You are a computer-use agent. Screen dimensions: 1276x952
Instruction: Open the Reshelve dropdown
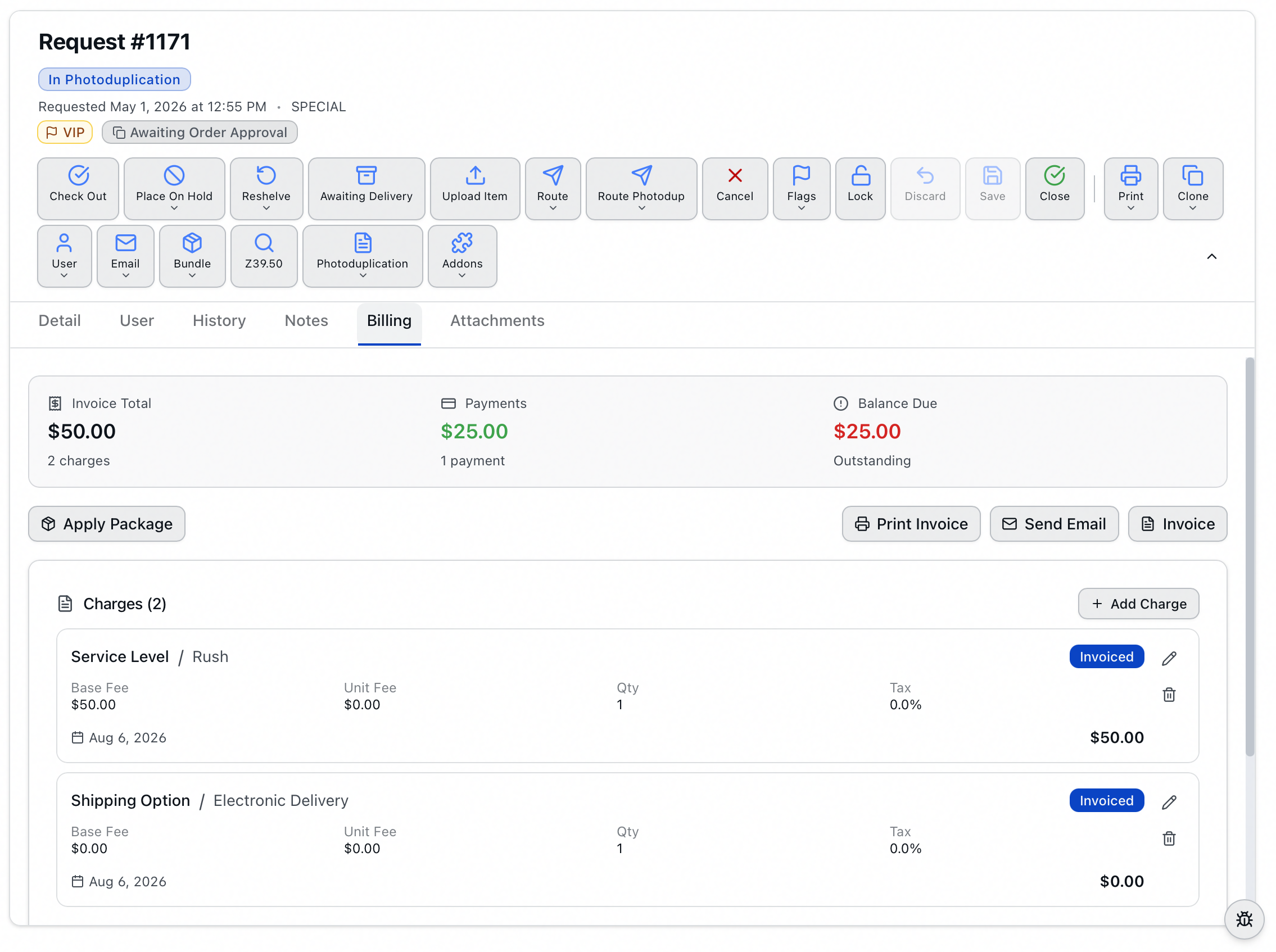point(266,188)
